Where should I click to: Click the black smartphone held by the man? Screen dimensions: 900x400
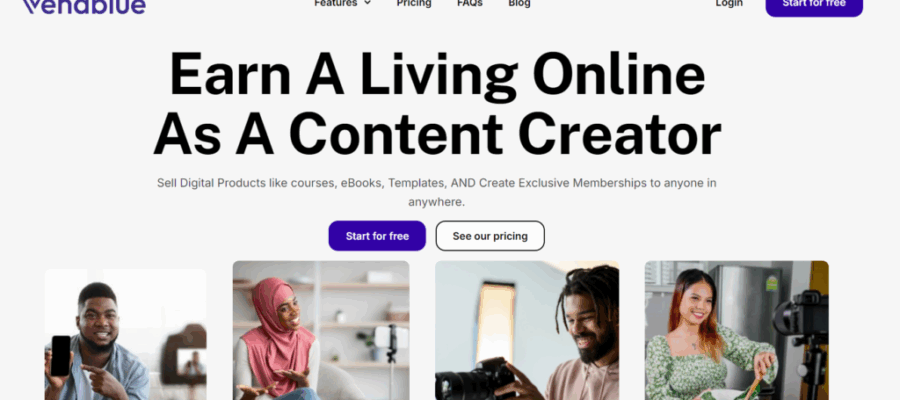pos(61,356)
